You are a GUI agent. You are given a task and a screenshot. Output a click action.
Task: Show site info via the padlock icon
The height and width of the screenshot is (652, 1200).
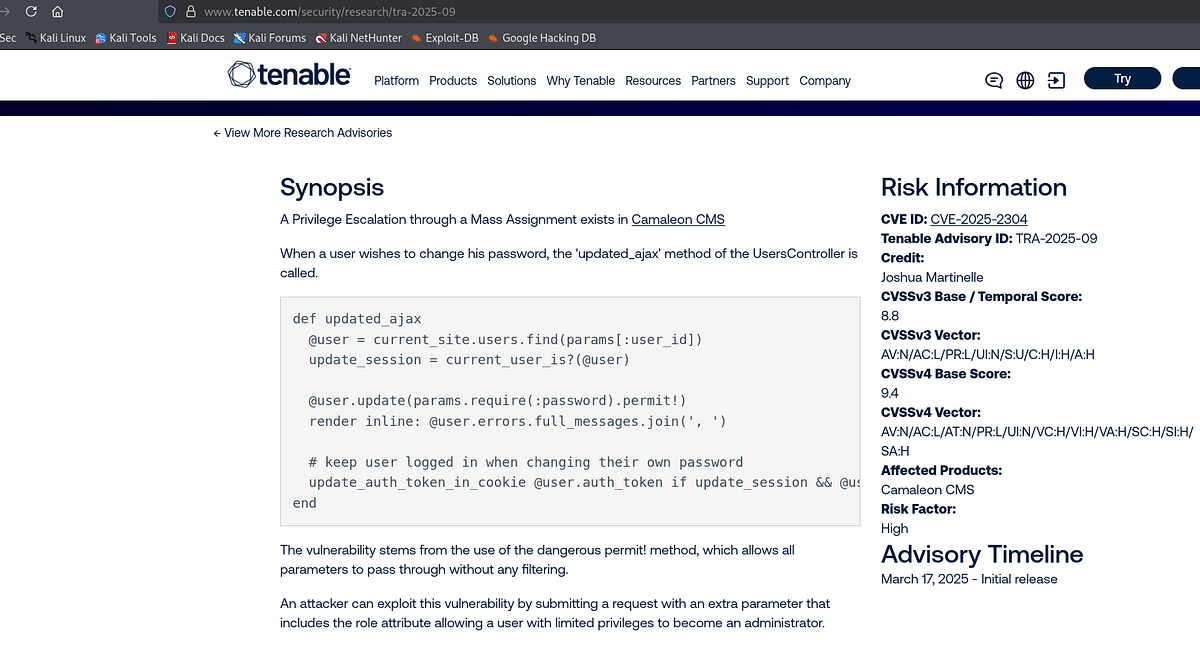[189, 12]
